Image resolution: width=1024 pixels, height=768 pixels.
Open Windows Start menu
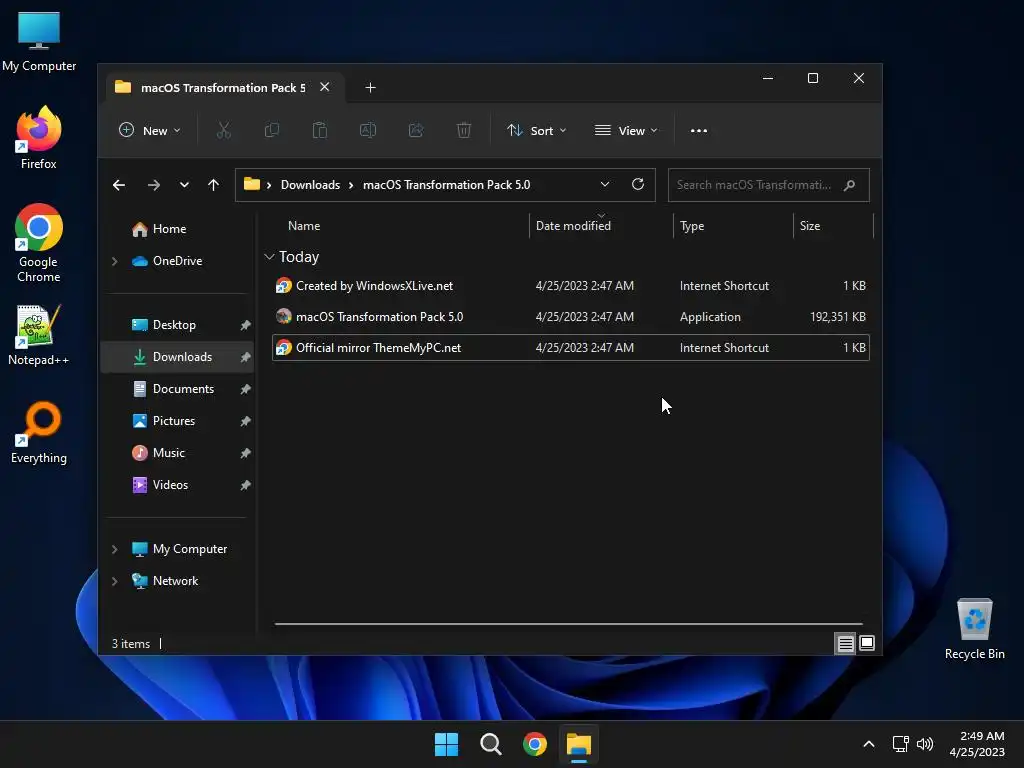447,744
